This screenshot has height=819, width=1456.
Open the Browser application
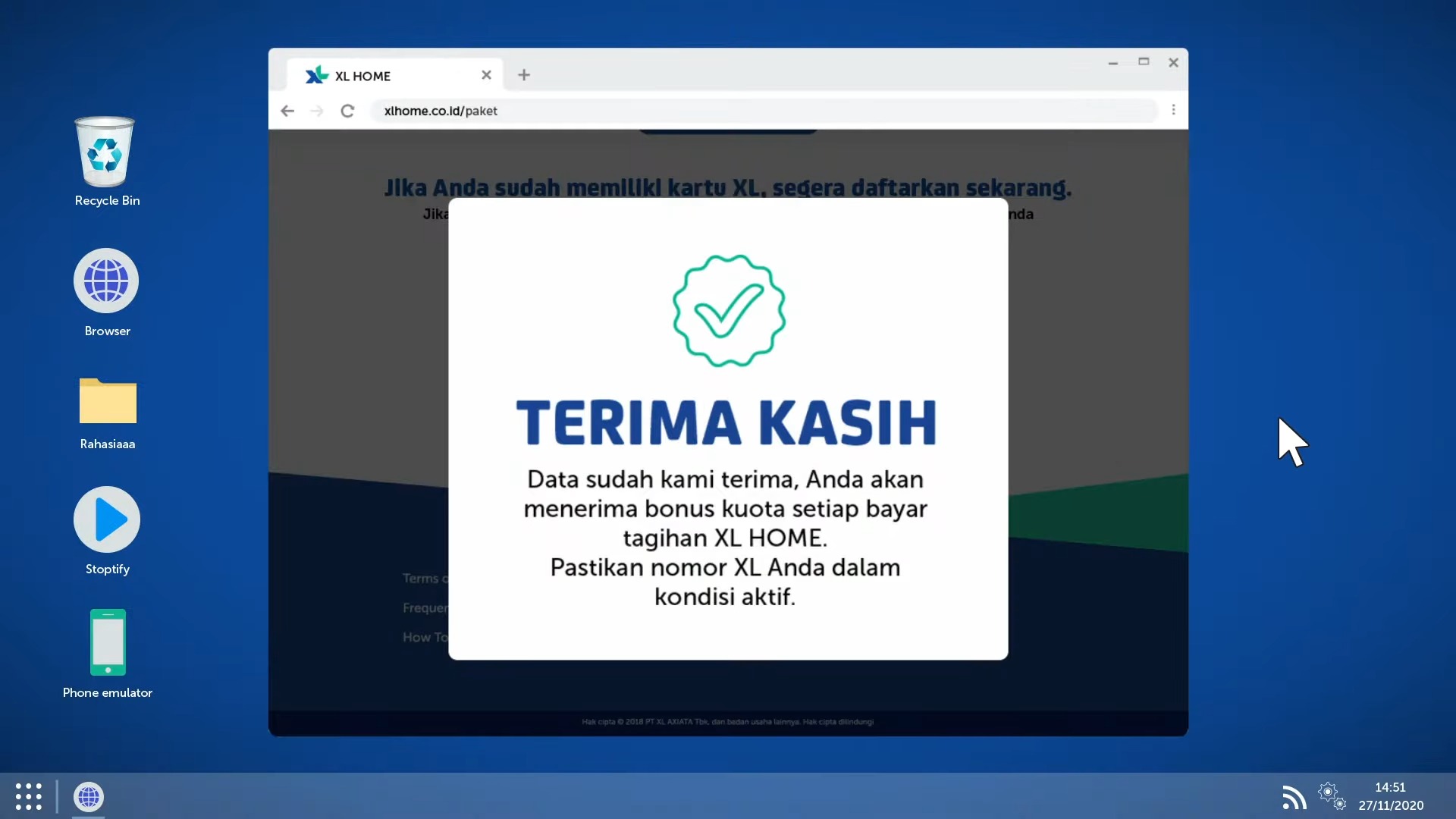click(107, 281)
